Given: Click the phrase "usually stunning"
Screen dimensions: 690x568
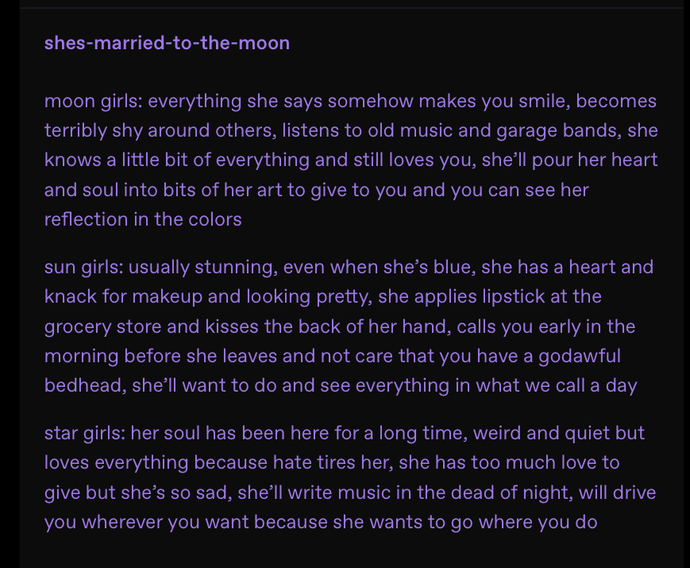Looking at the screenshot, I should point(201,268).
